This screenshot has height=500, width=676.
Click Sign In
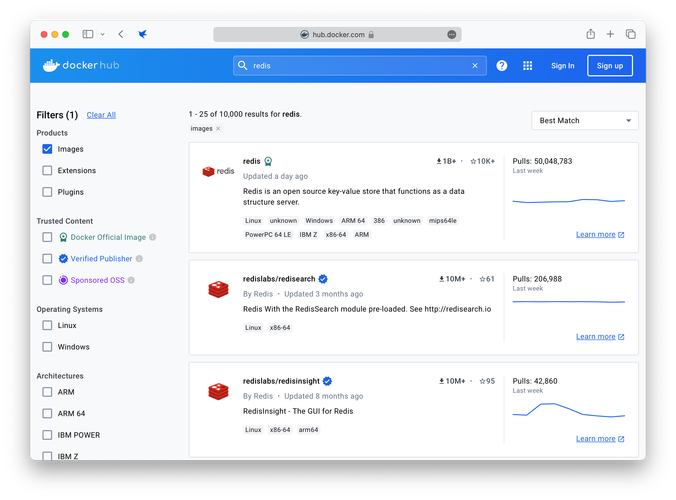click(563, 66)
